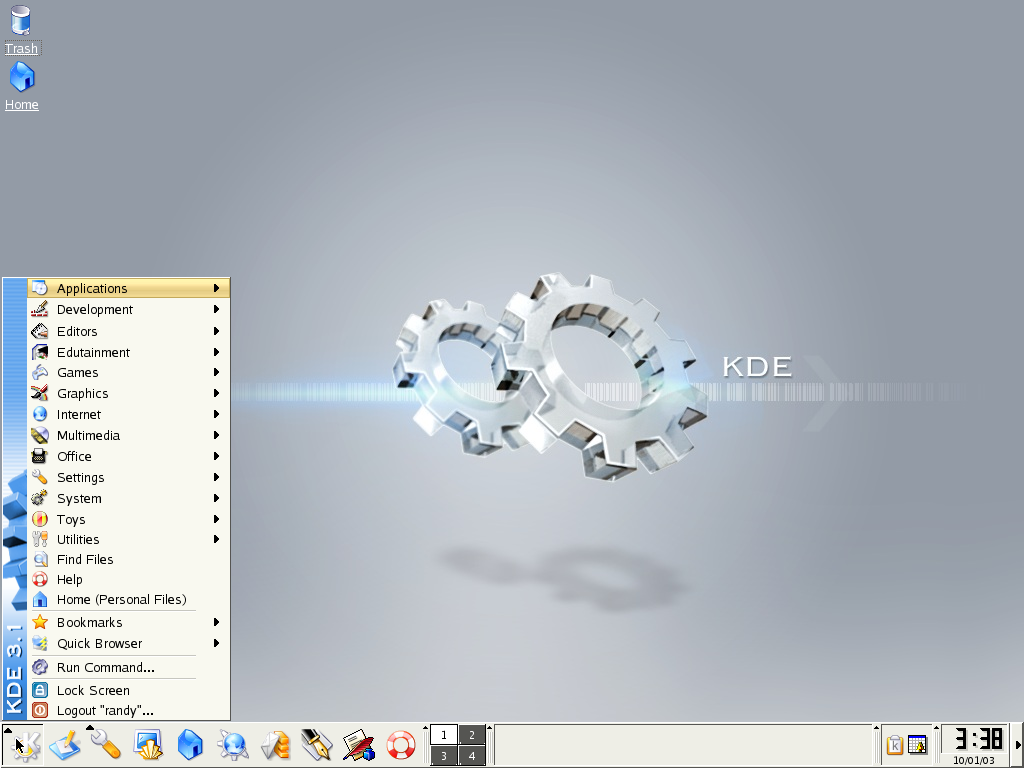Click the Show Desktop pencil-and-pad panel icon

64,744
